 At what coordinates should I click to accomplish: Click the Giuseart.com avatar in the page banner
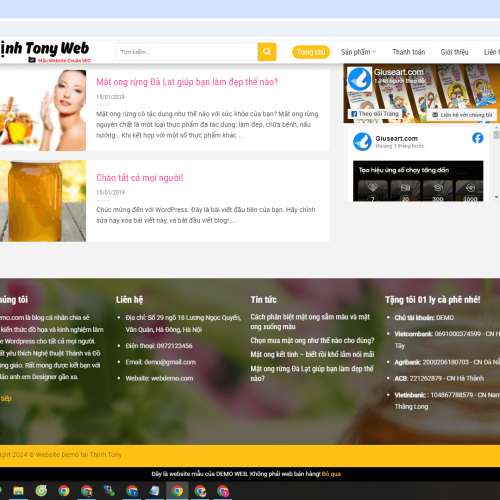pos(359,79)
